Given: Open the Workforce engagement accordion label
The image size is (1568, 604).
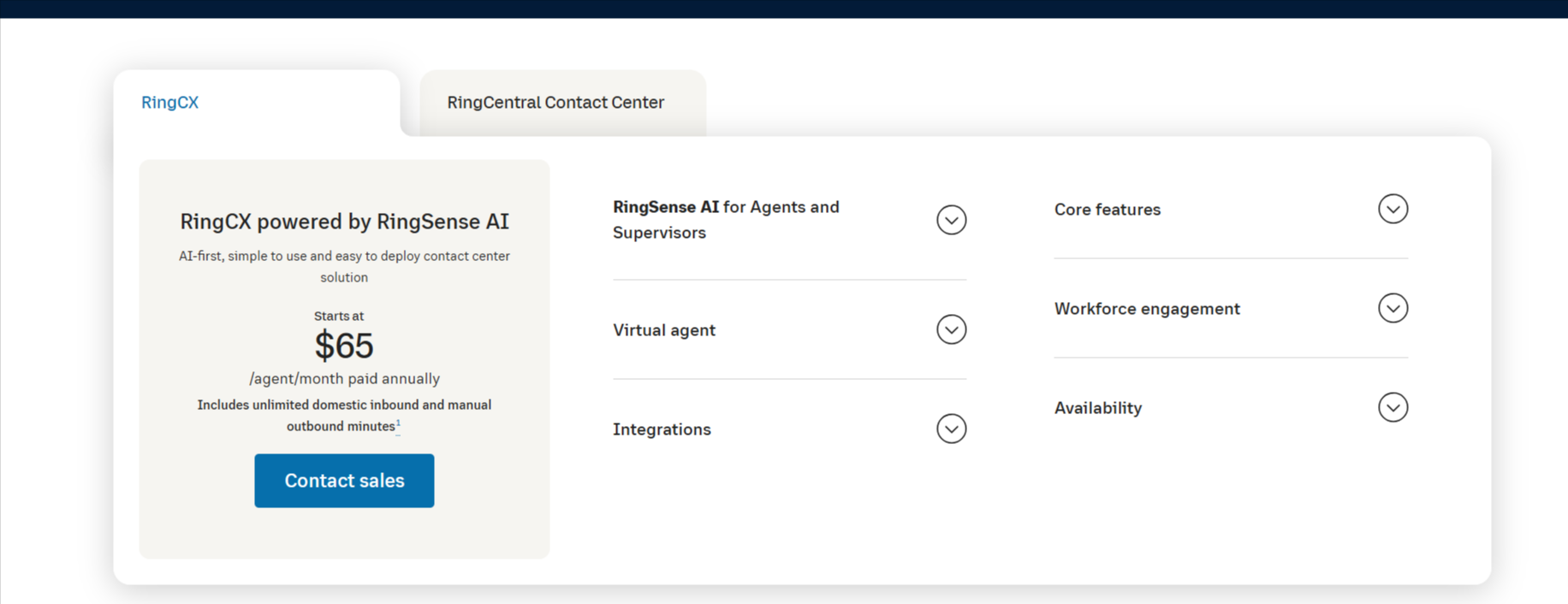Looking at the screenshot, I should coord(1147,309).
